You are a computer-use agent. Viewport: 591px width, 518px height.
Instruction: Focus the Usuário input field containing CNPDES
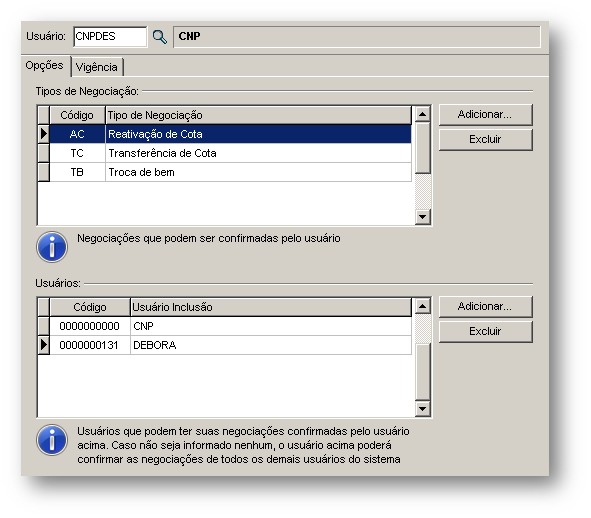pyautogui.click(x=110, y=37)
